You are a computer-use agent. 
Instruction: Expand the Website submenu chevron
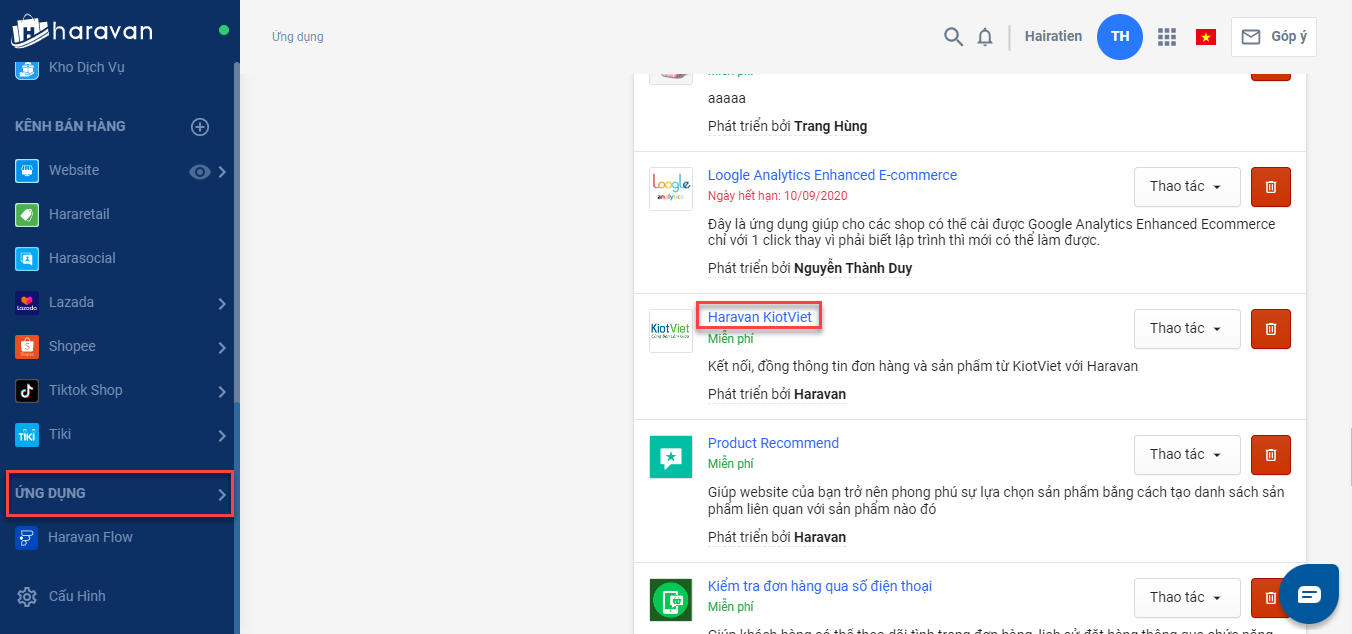[222, 171]
